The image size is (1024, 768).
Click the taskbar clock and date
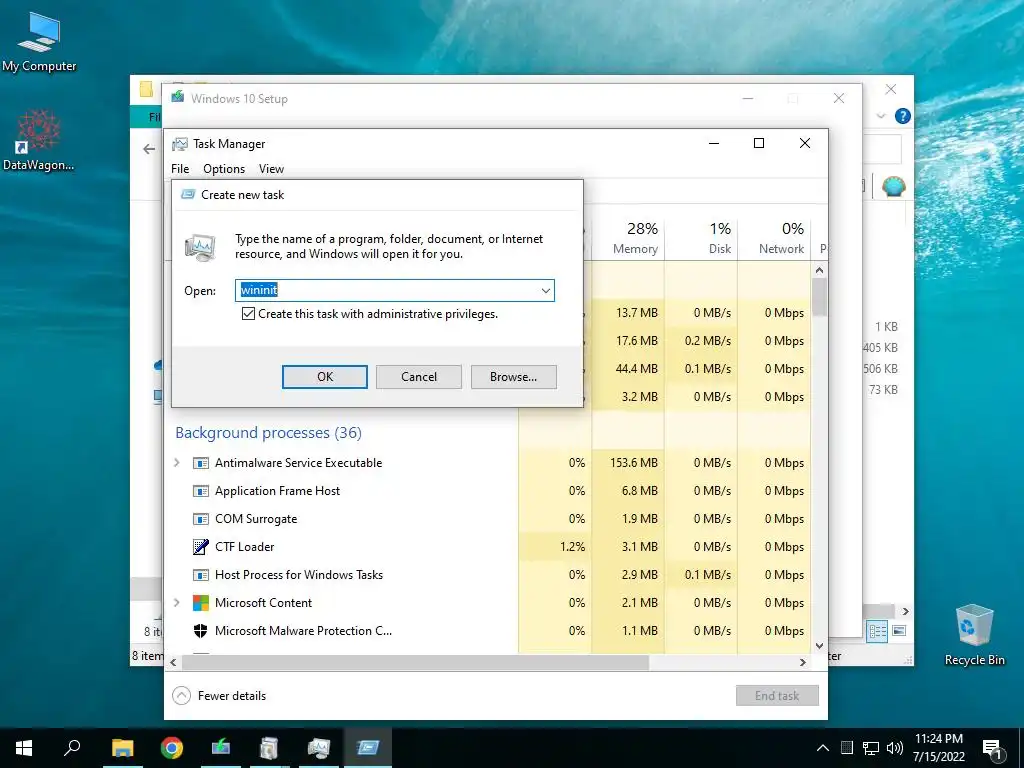(x=938, y=748)
